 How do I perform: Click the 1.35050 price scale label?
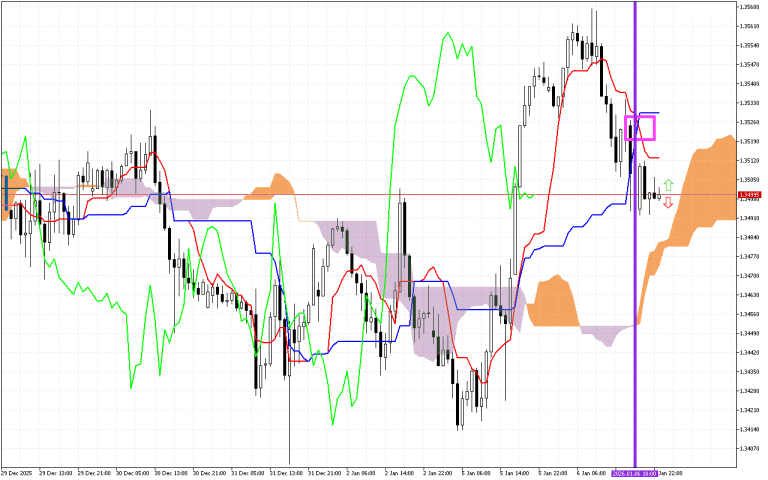[749, 180]
